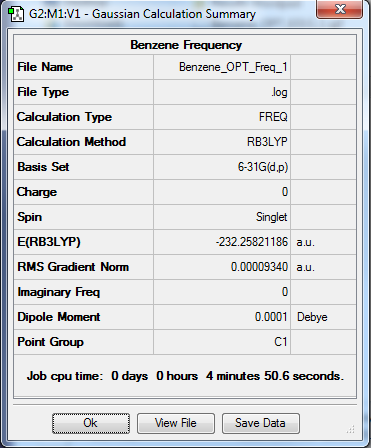Click the Singlet spin value
This screenshot has height=448, width=371.
[271, 217]
